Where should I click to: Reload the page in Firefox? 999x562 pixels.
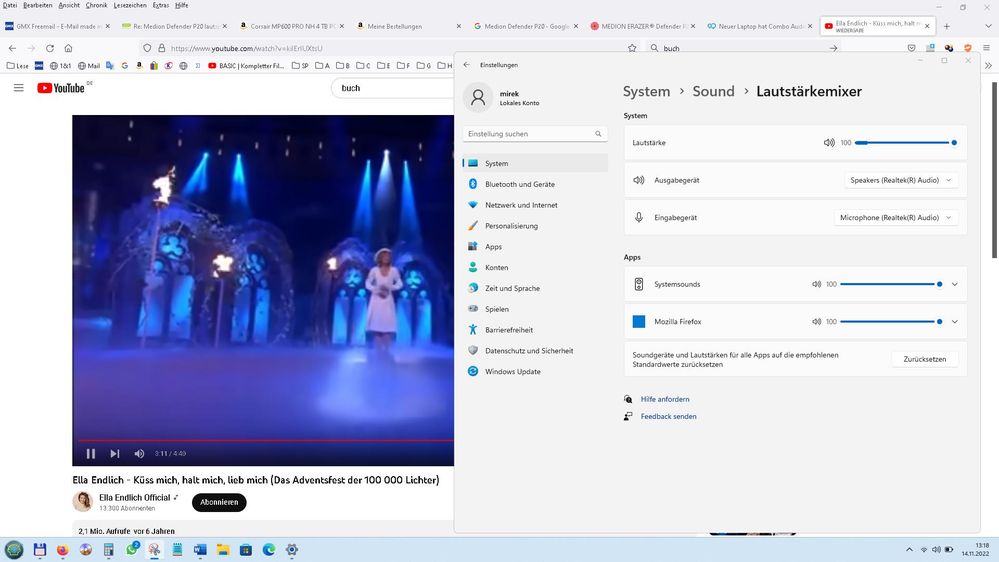[x=49, y=47]
